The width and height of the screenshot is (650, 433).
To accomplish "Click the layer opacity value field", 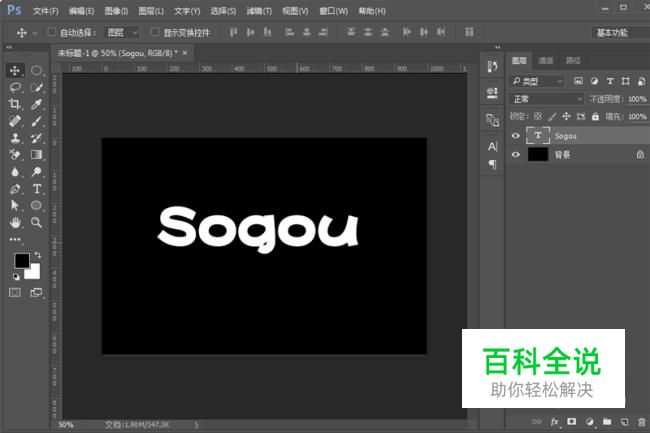I will [x=637, y=99].
